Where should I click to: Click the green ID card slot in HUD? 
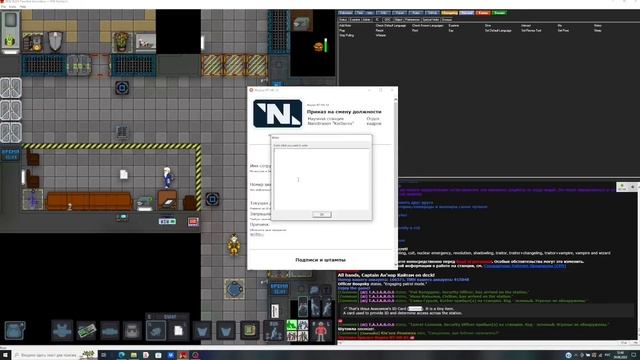click(86, 330)
